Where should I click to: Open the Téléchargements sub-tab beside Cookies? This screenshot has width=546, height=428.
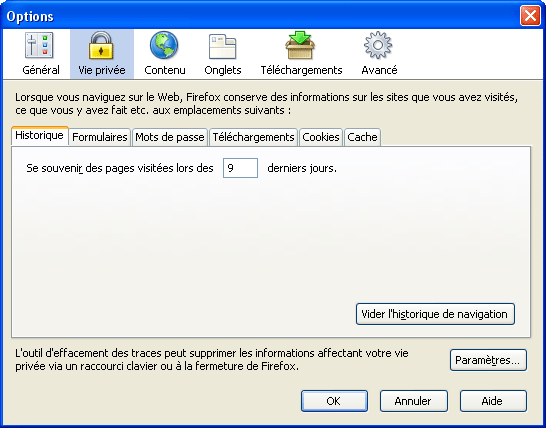tap(254, 137)
